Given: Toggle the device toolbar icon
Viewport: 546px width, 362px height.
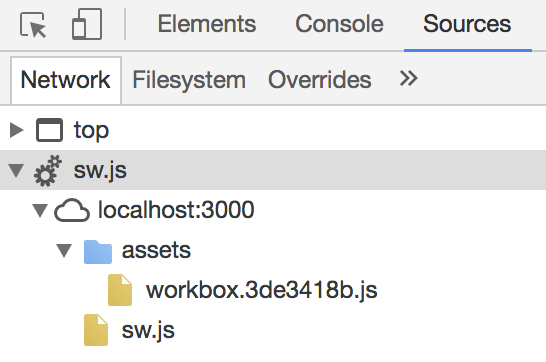Looking at the screenshot, I should point(87,24).
